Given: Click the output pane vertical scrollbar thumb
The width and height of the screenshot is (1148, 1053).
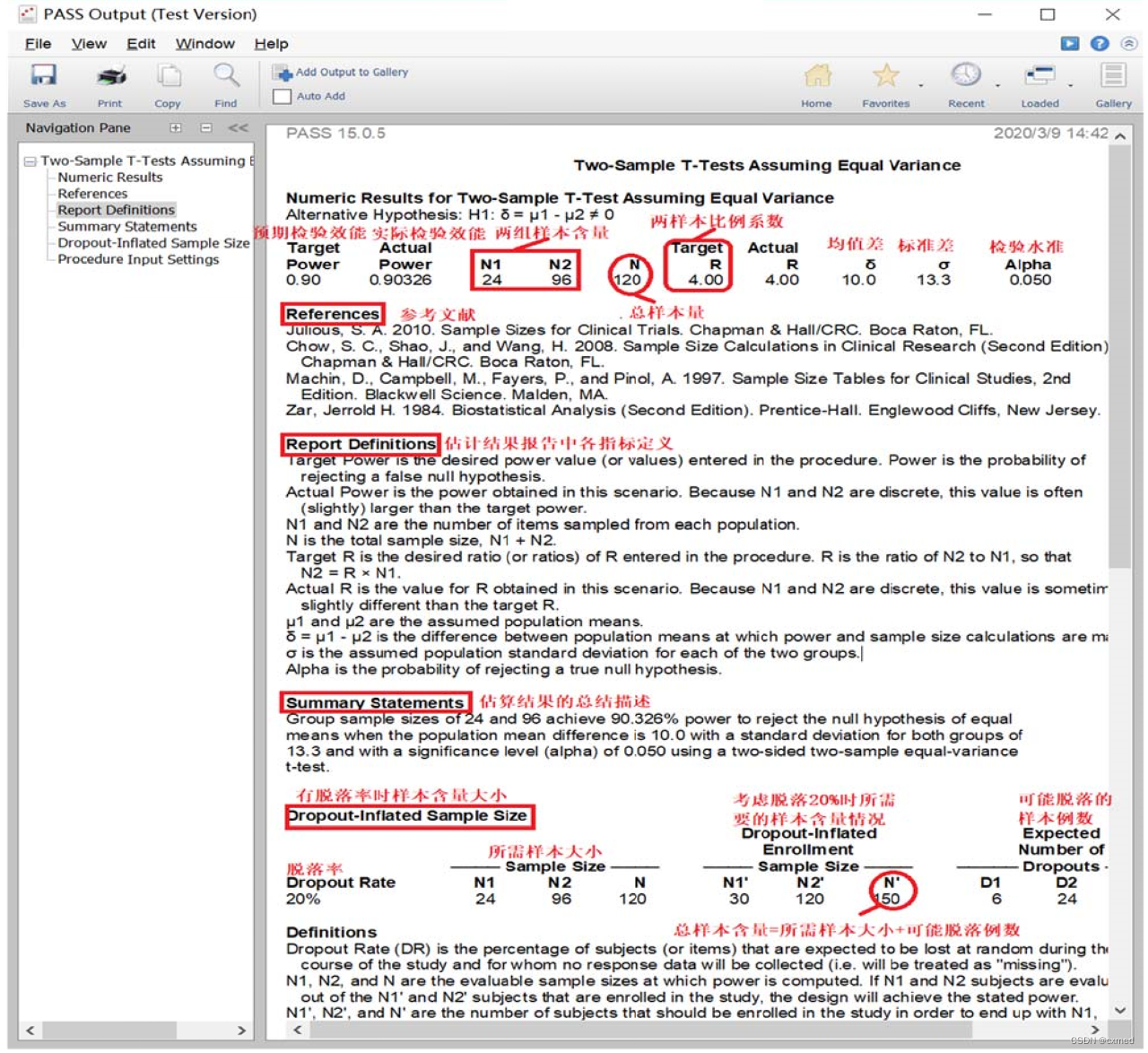Looking at the screenshot, I should tap(1120, 357).
